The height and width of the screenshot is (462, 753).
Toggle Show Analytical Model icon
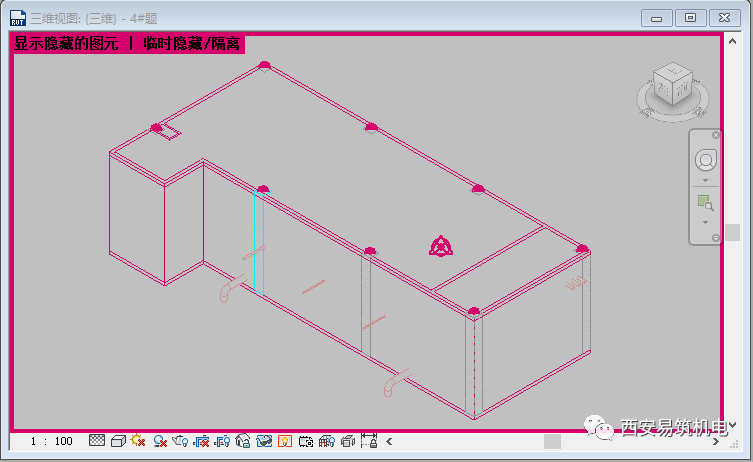(x=327, y=441)
